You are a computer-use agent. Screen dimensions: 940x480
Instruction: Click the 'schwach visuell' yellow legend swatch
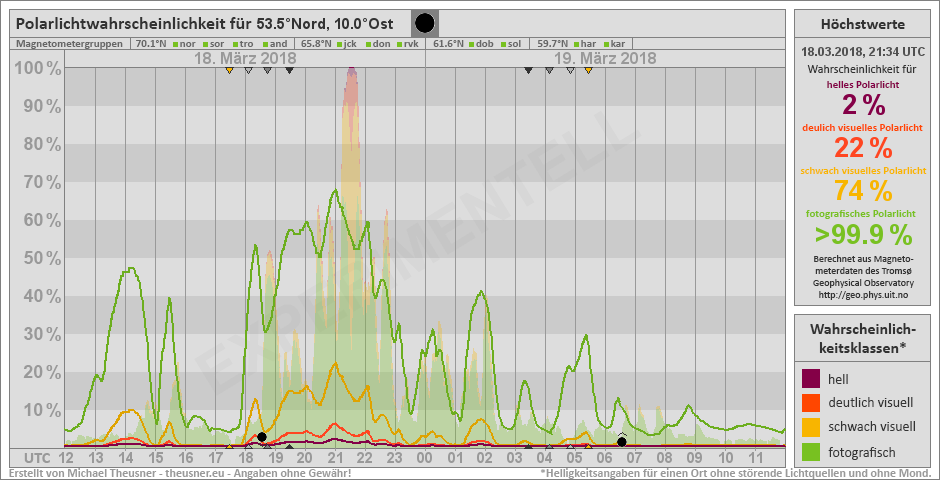point(812,427)
